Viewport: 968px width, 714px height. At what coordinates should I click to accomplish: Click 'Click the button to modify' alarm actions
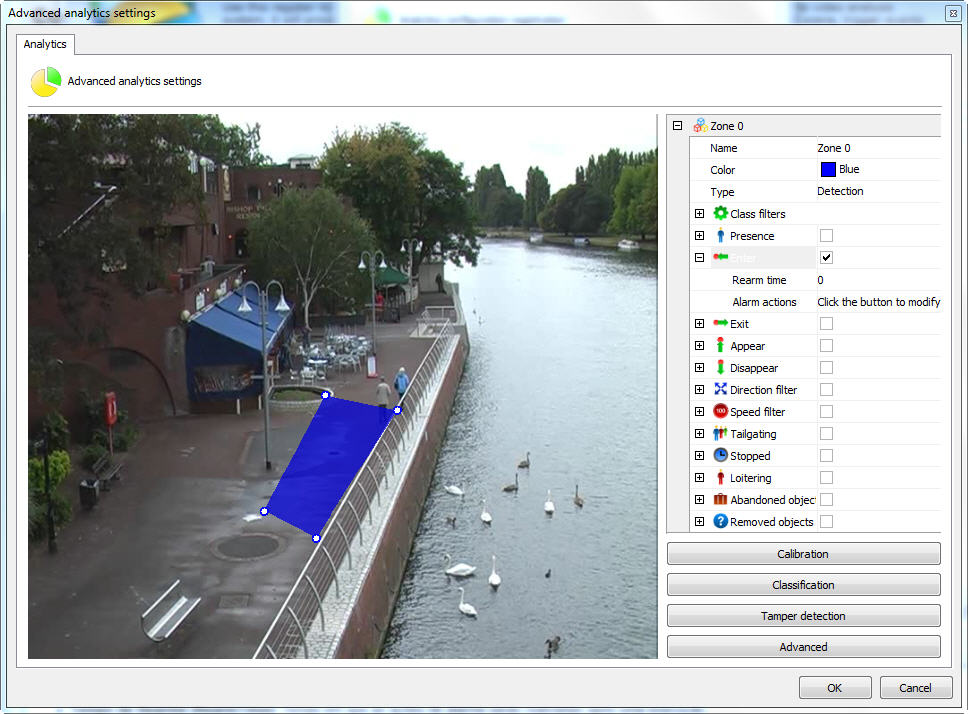tap(878, 302)
